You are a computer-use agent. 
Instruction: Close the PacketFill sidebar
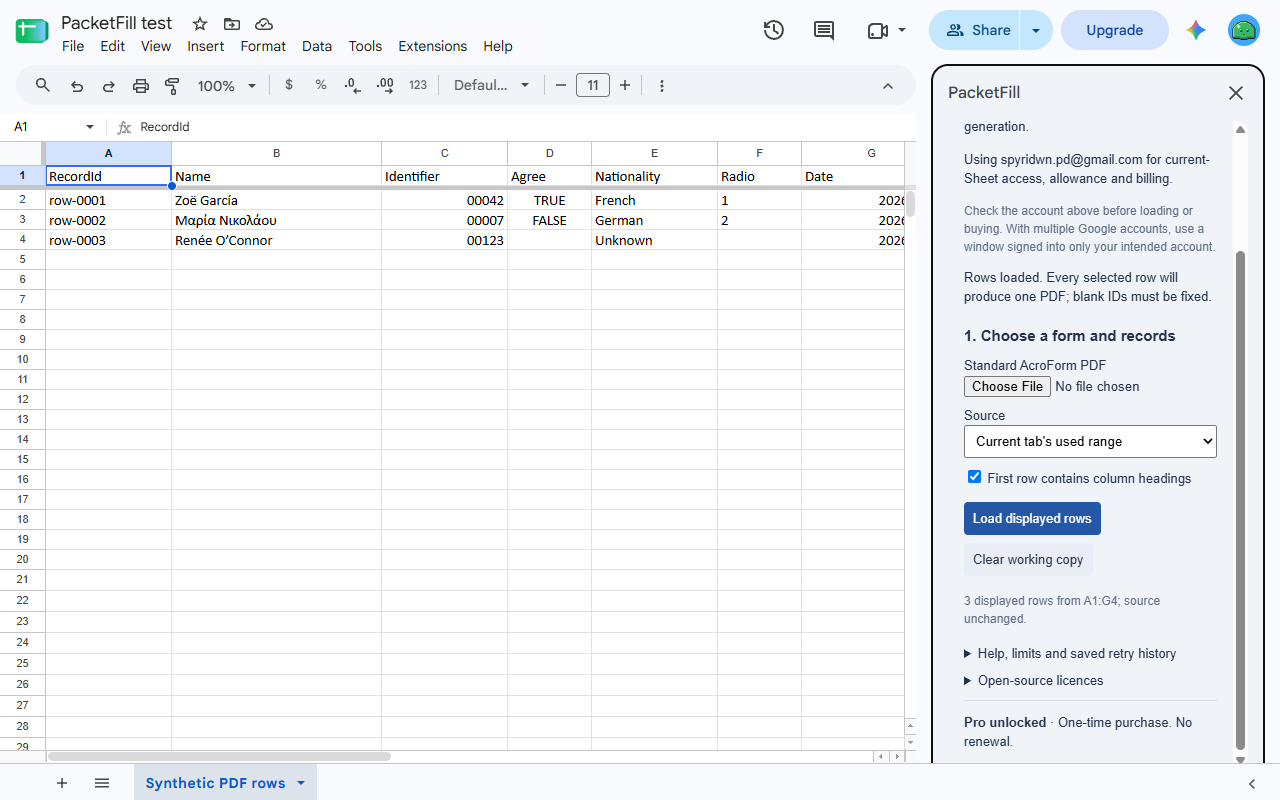pos(1236,93)
